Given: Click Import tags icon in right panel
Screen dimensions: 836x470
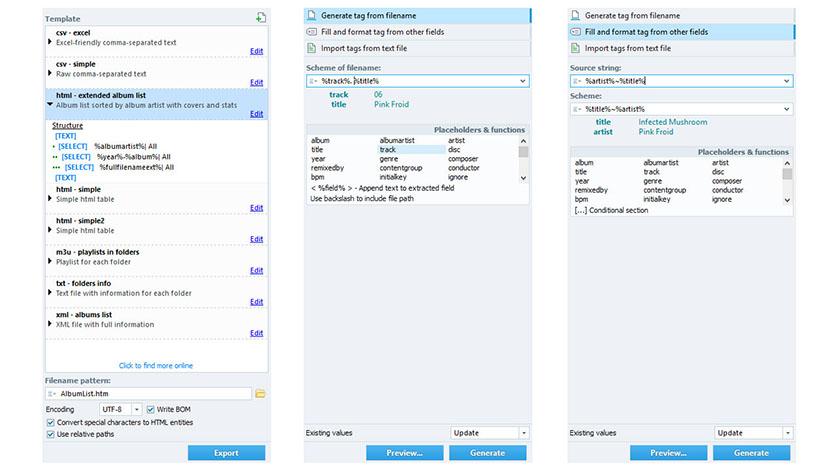Looking at the screenshot, I should pyautogui.click(x=576, y=48).
